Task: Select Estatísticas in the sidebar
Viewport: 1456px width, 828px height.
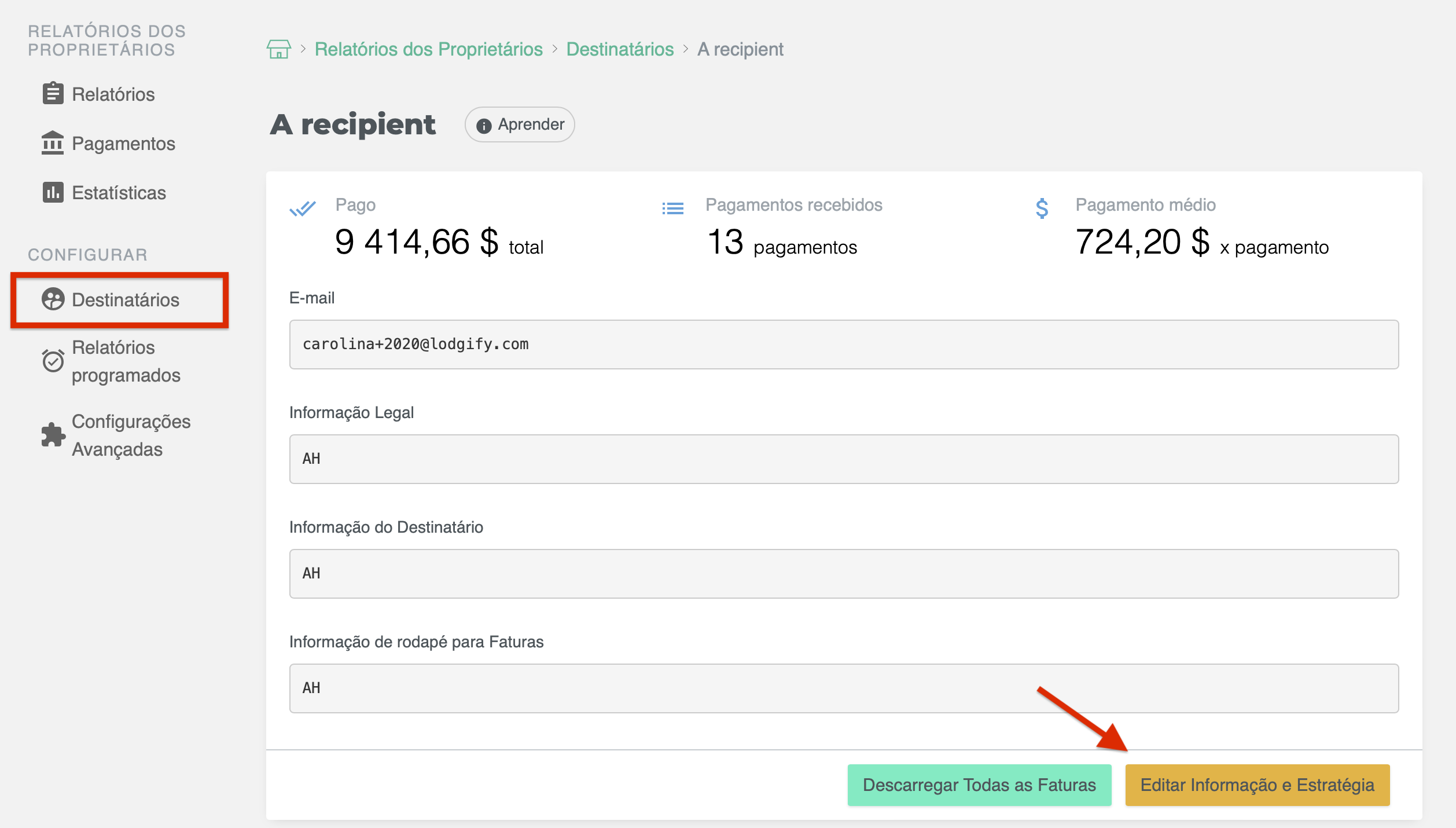Action: click(x=119, y=192)
